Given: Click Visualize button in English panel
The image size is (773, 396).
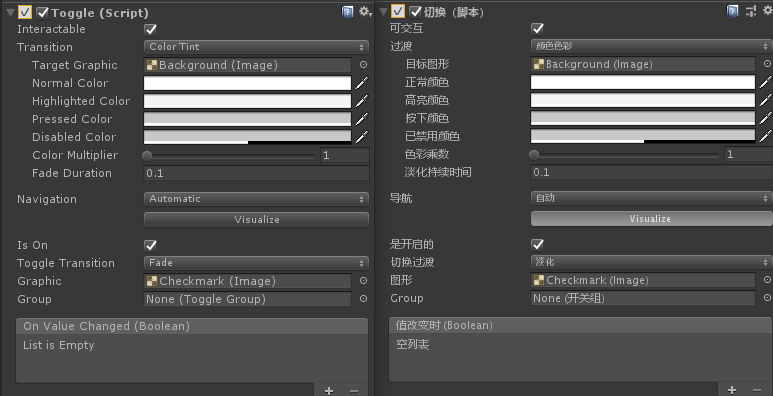Looking at the screenshot, I should [x=256, y=219].
